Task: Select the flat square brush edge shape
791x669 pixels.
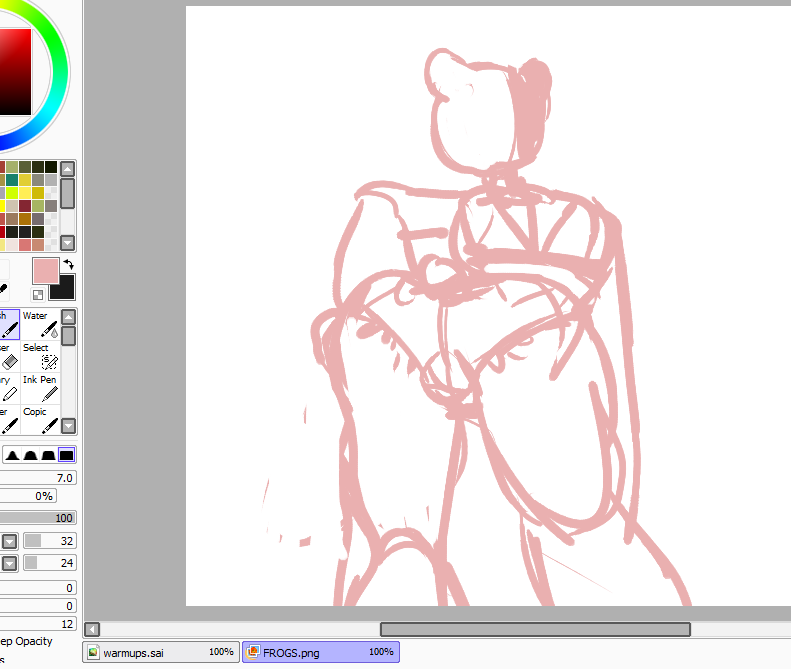Action: pos(67,455)
